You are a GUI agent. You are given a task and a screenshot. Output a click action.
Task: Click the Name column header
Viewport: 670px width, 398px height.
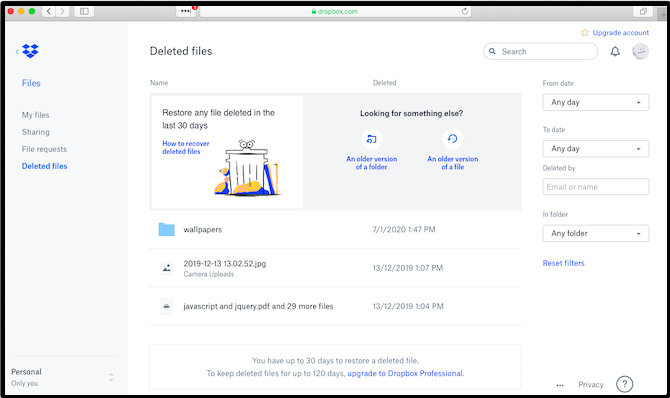(x=159, y=83)
